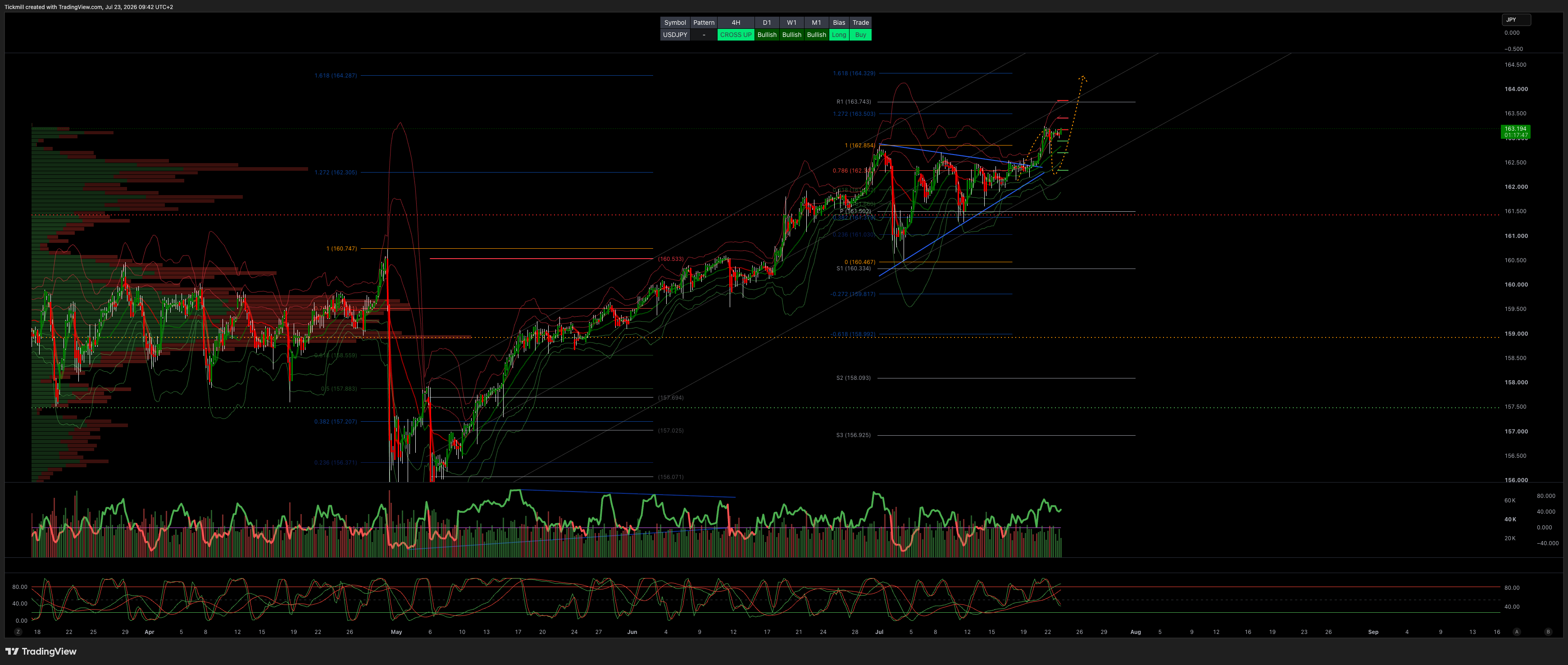This screenshot has width=1568, height=665.
Task: Click the P (161.502) pivot label
Action: pyautogui.click(x=855, y=211)
